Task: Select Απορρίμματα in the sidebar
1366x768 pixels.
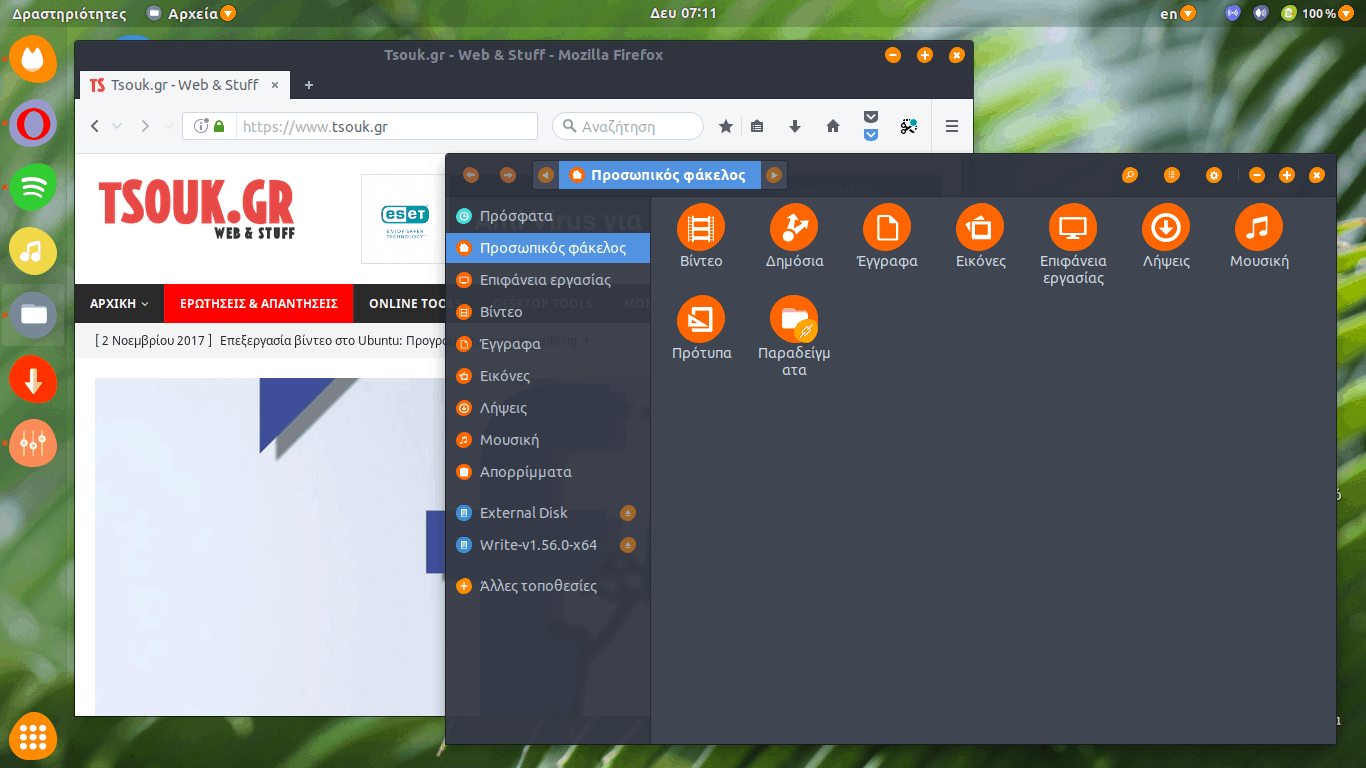Action: [525, 472]
